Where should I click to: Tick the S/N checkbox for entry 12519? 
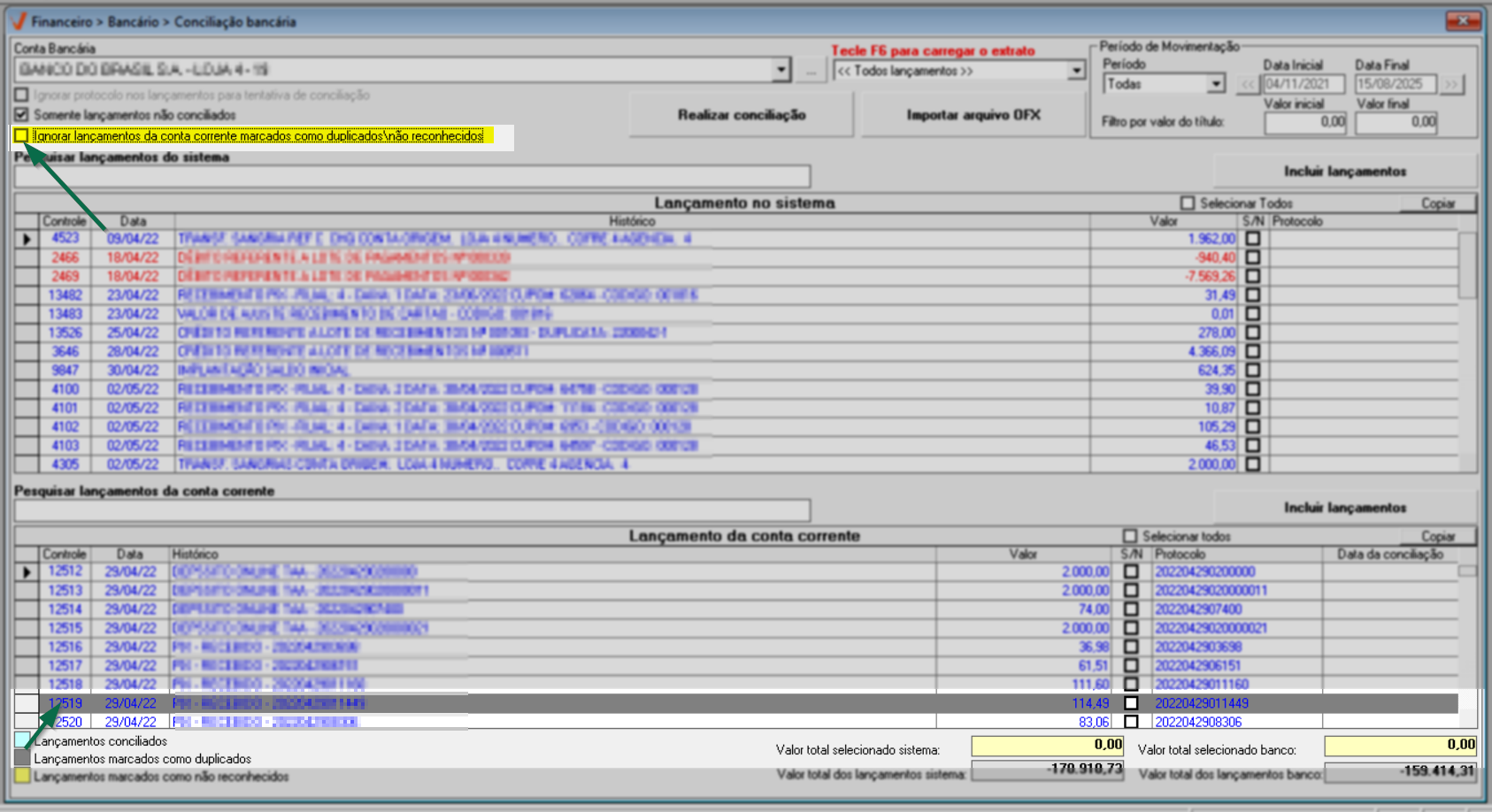pos(1131,703)
